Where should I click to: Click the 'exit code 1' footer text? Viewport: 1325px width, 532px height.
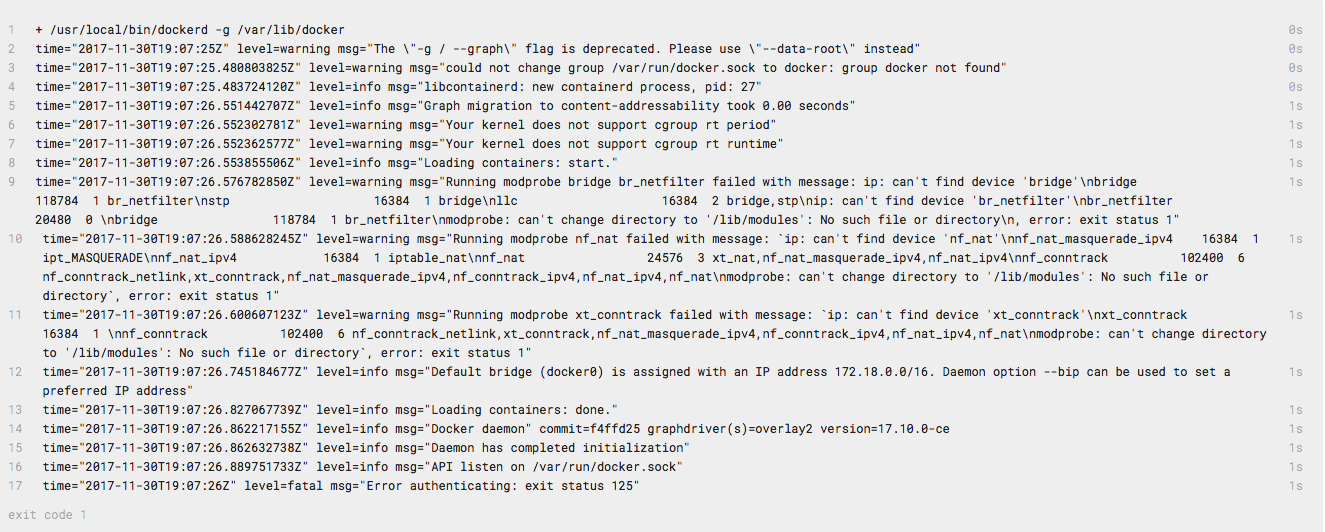pyautogui.click(x=48, y=515)
